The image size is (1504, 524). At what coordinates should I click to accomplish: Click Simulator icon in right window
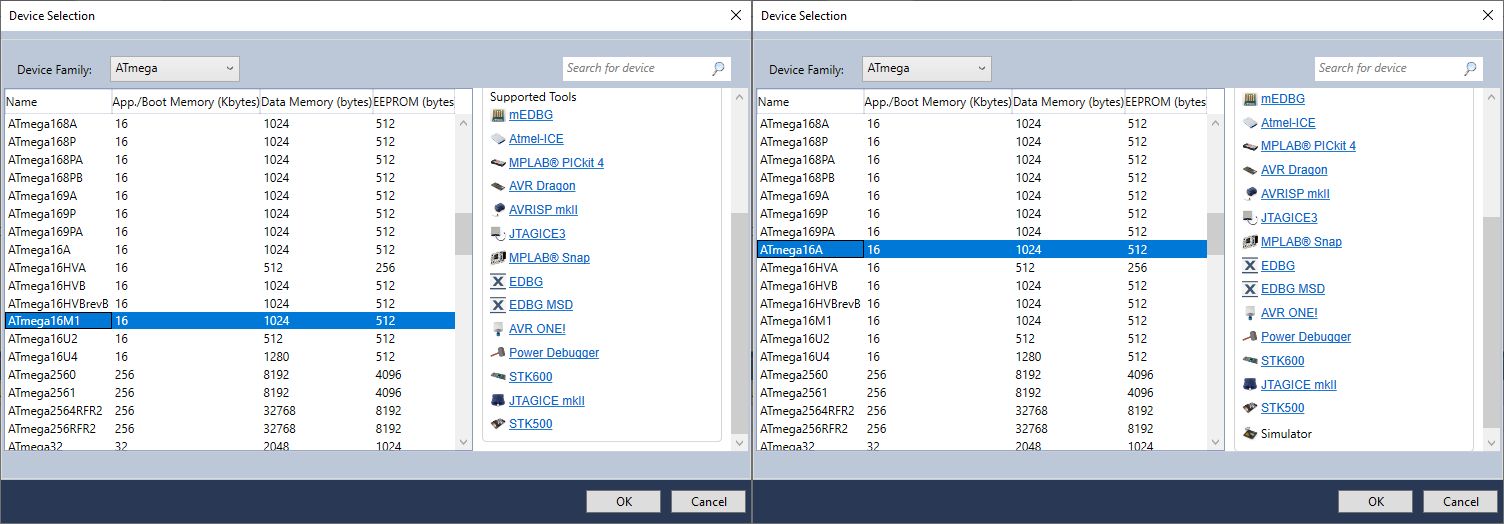click(x=1250, y=434)
